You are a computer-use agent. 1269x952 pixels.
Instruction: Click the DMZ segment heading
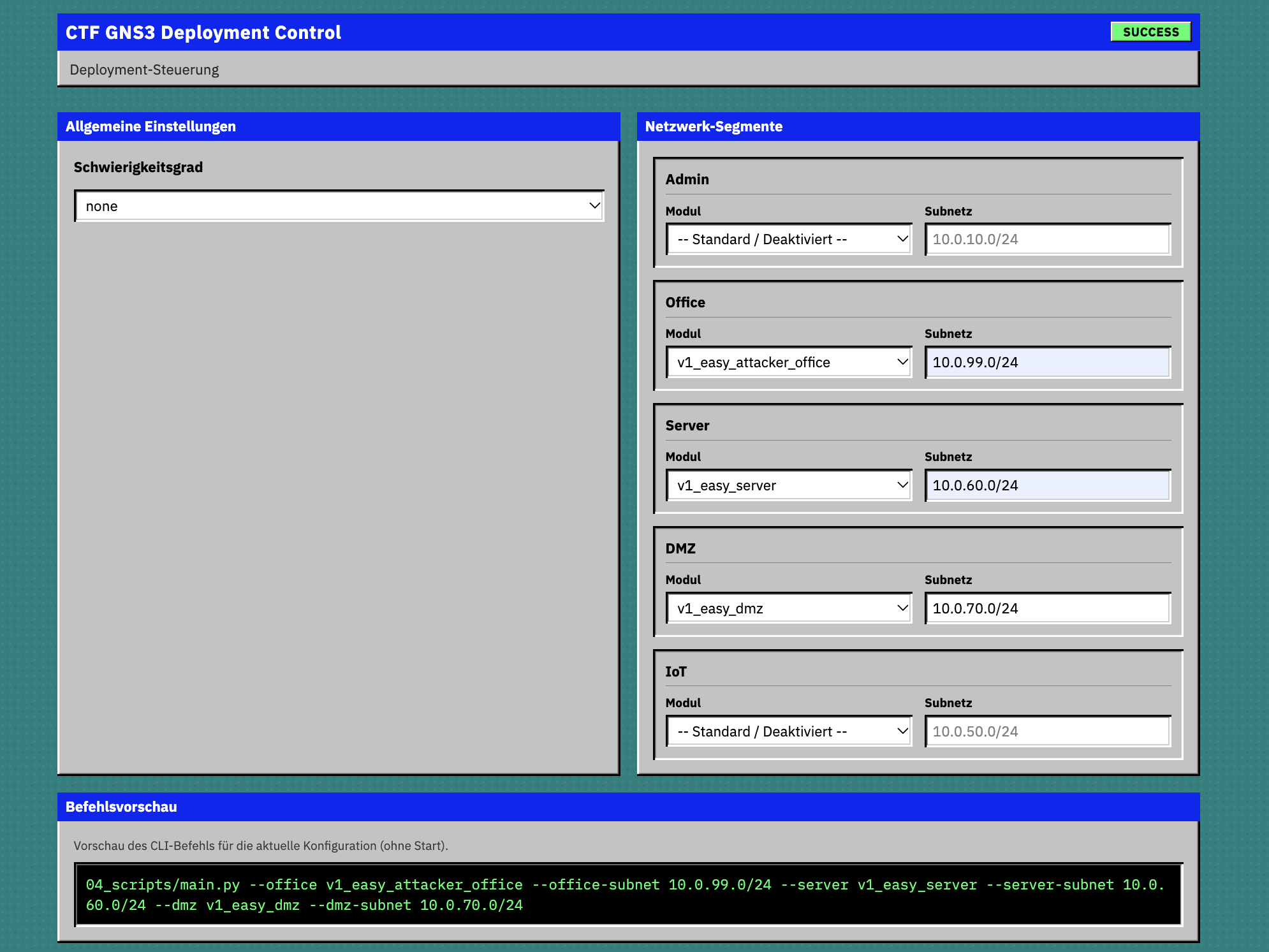tap(680, 548)
